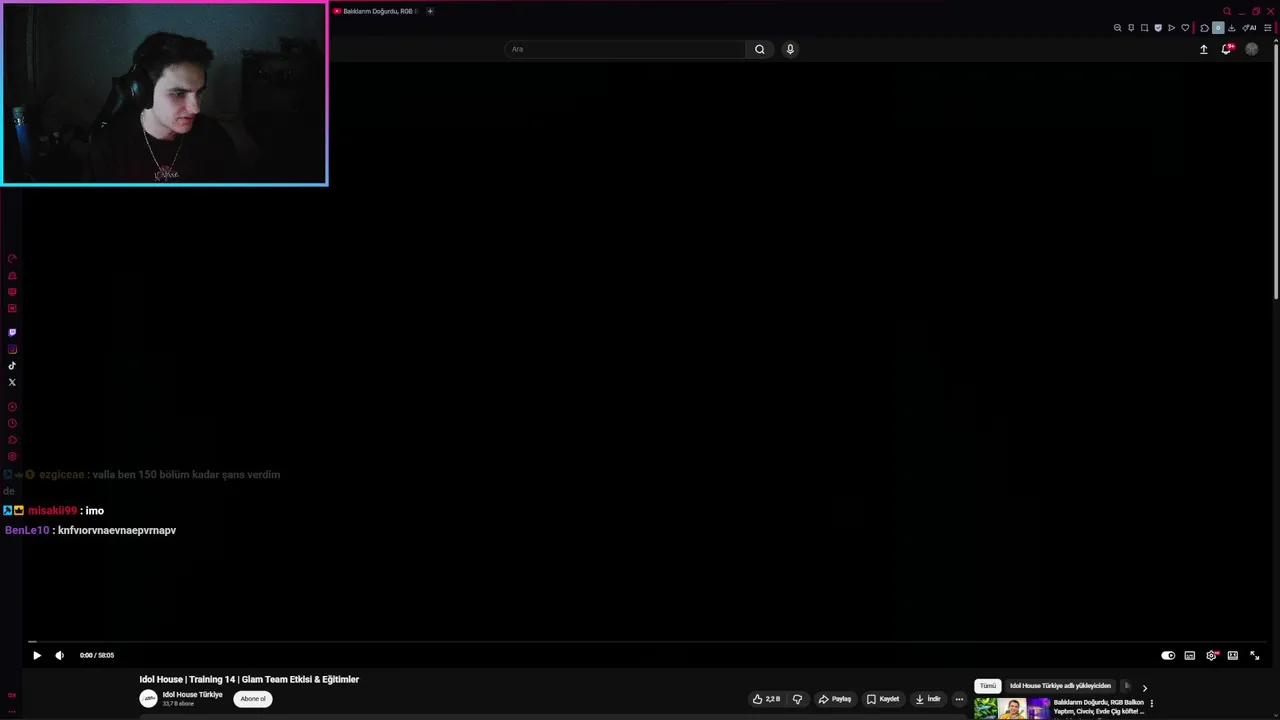The width and height of the screenshot is (1280, 720).
Task: Open Instagram from the browser sidebar
Action: (12, 349)
